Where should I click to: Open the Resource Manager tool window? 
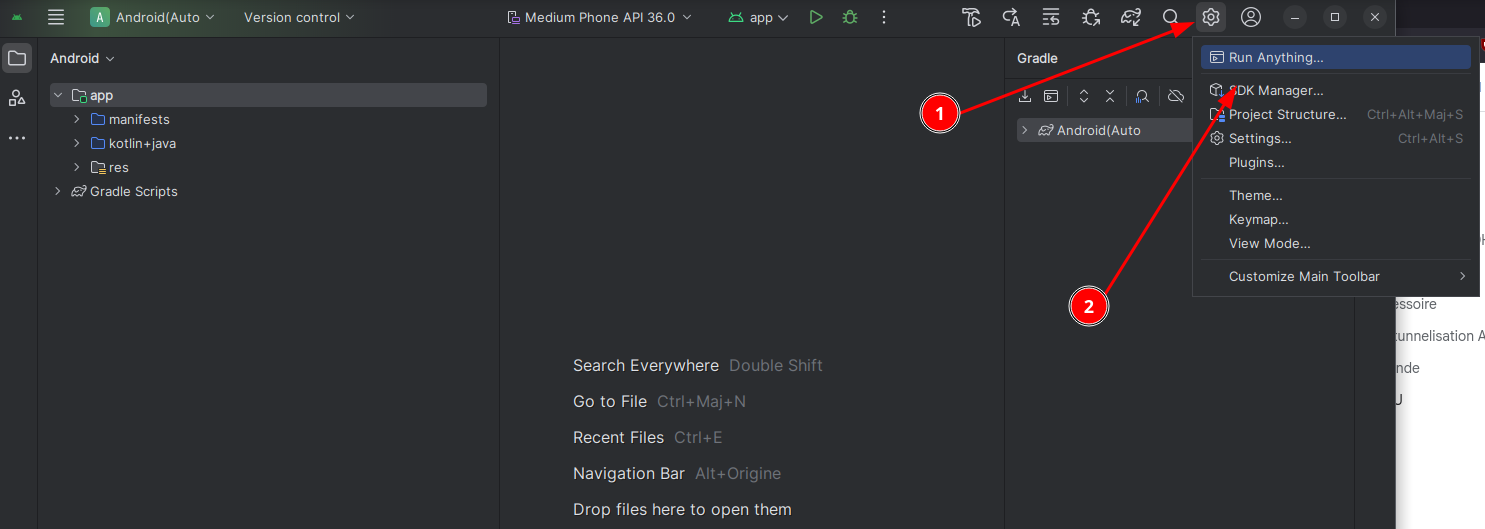[x=17, y=97]
